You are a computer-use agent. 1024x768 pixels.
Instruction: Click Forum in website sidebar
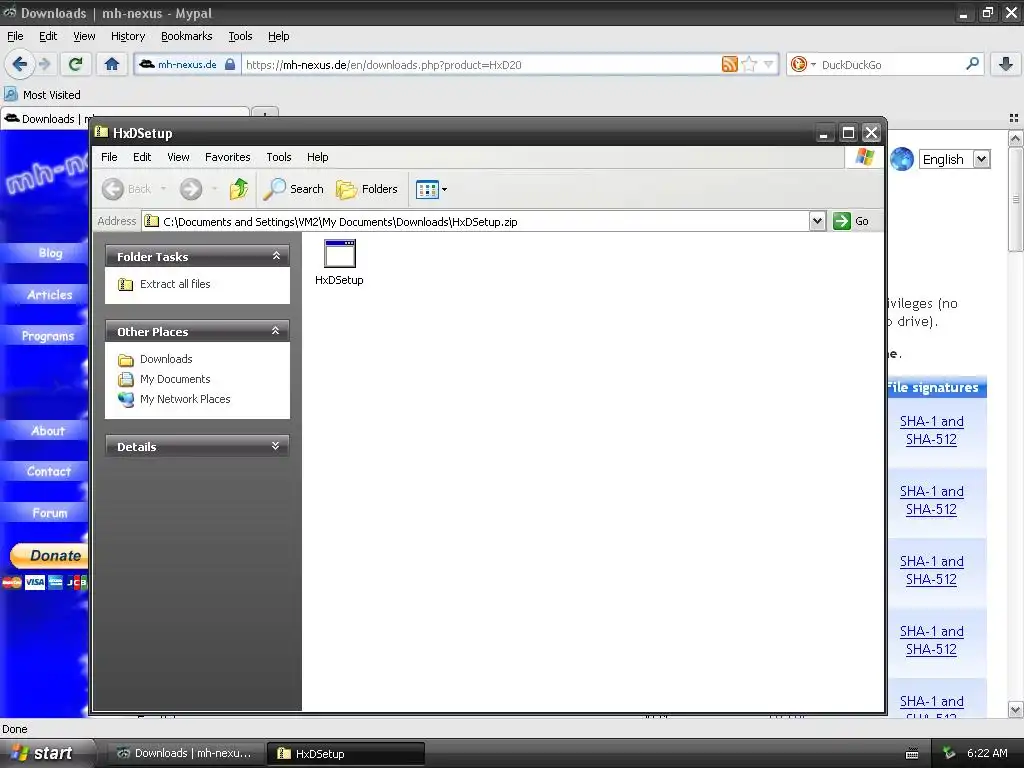(50, 513)
